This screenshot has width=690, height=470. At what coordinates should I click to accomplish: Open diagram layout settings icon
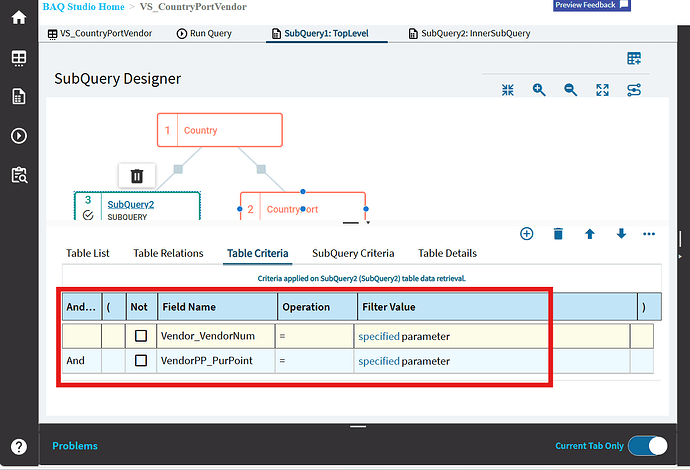click(x=634, y=90)
